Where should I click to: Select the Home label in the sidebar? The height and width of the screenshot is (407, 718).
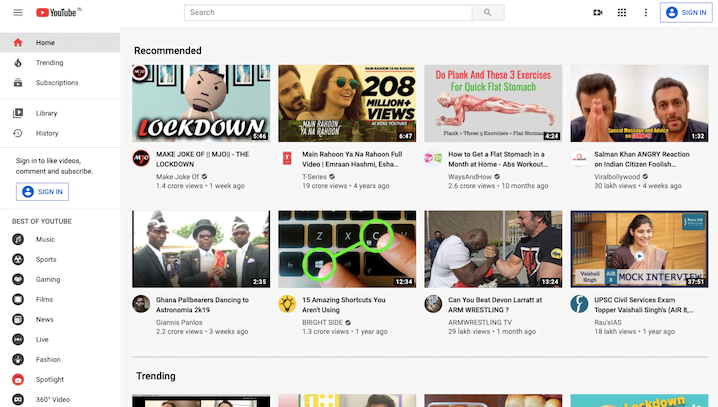click(45, 43)
